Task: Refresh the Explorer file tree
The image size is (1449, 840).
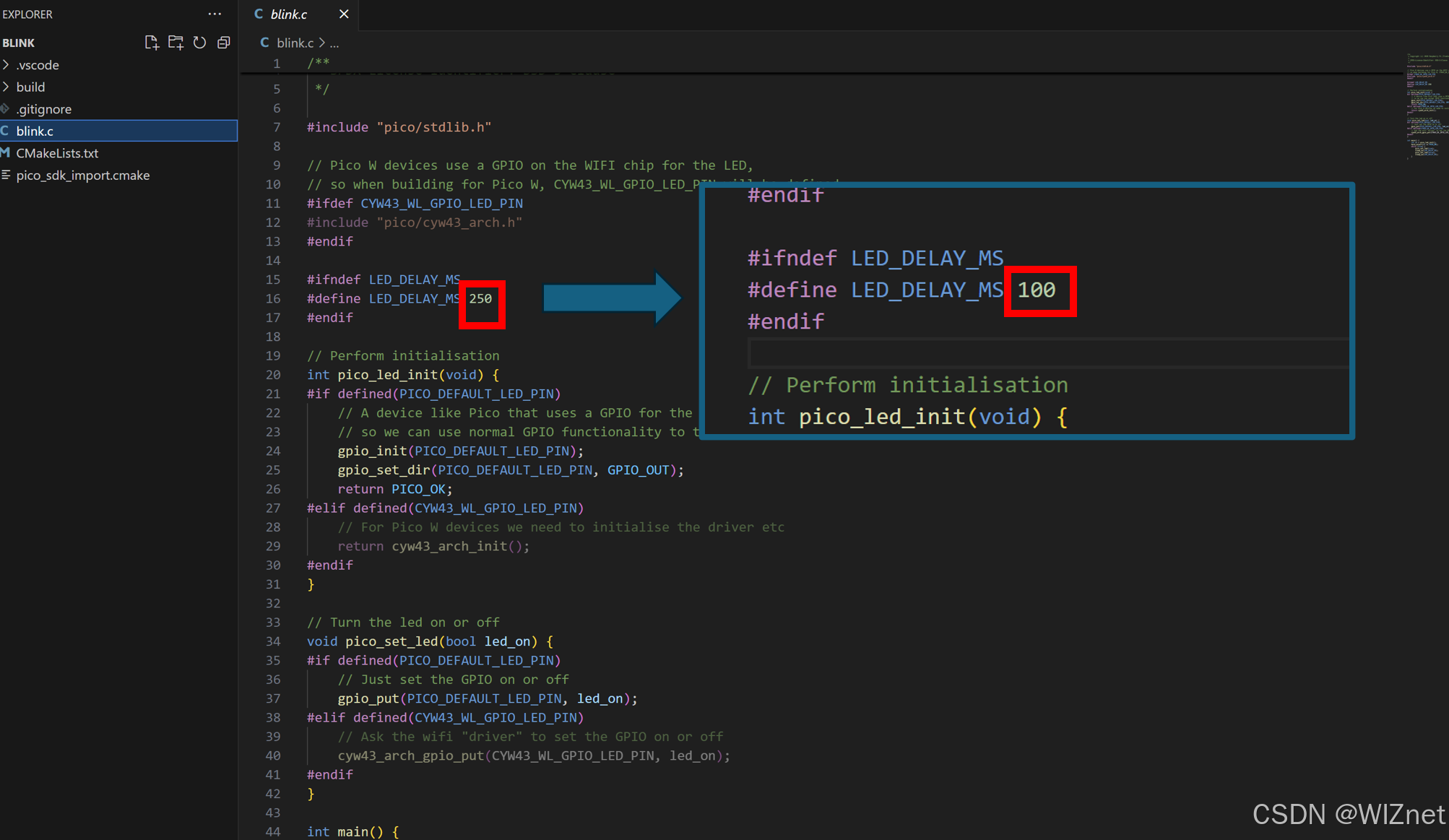Action: coord(200,43)
